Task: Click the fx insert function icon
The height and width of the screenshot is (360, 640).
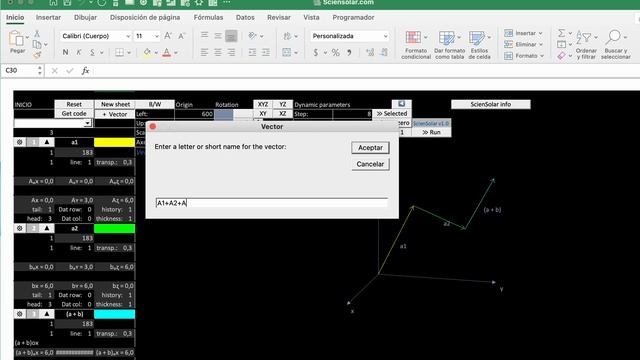Action: [85, 71]
